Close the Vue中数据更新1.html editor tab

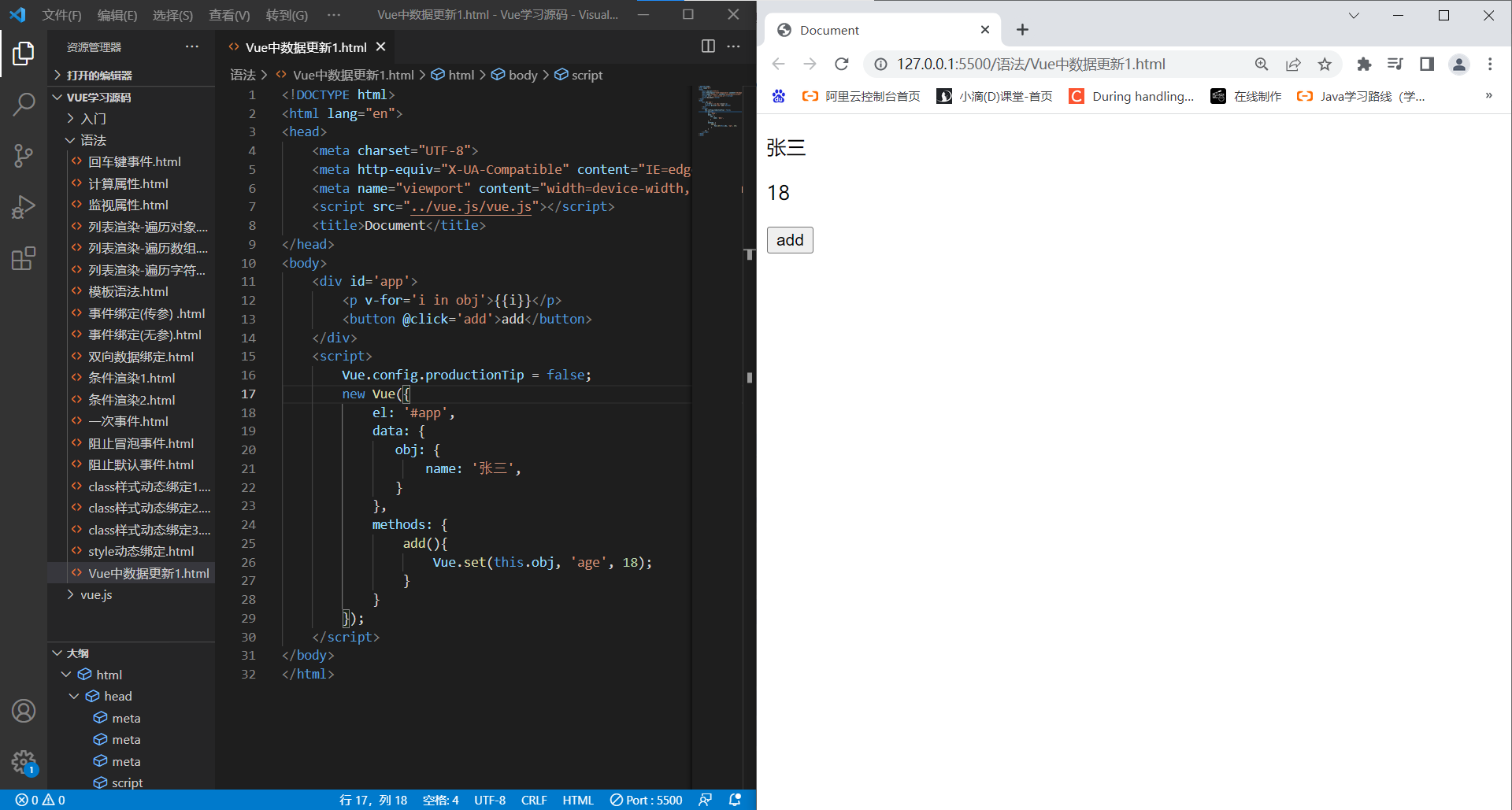[381, 47]
